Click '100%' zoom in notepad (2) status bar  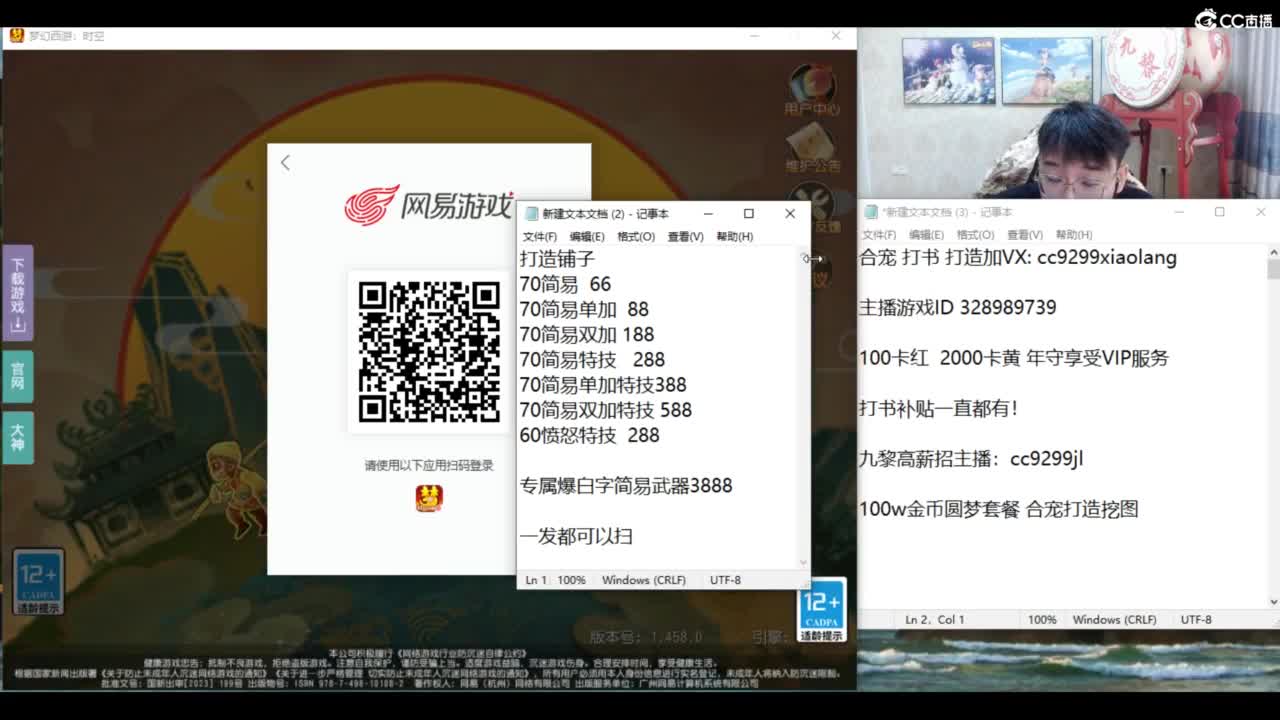pyautogui.click(x=571, y=580)
